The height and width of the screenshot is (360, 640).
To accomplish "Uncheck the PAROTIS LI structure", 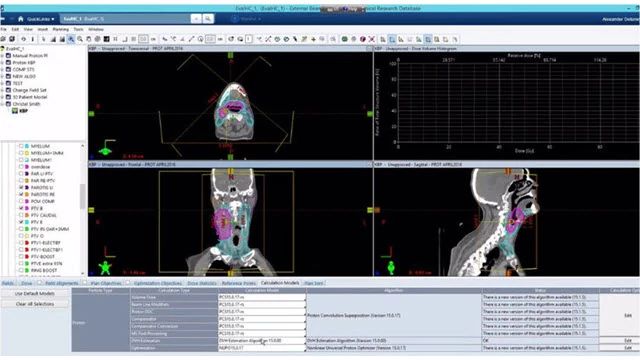I will [x=21, y=187].
